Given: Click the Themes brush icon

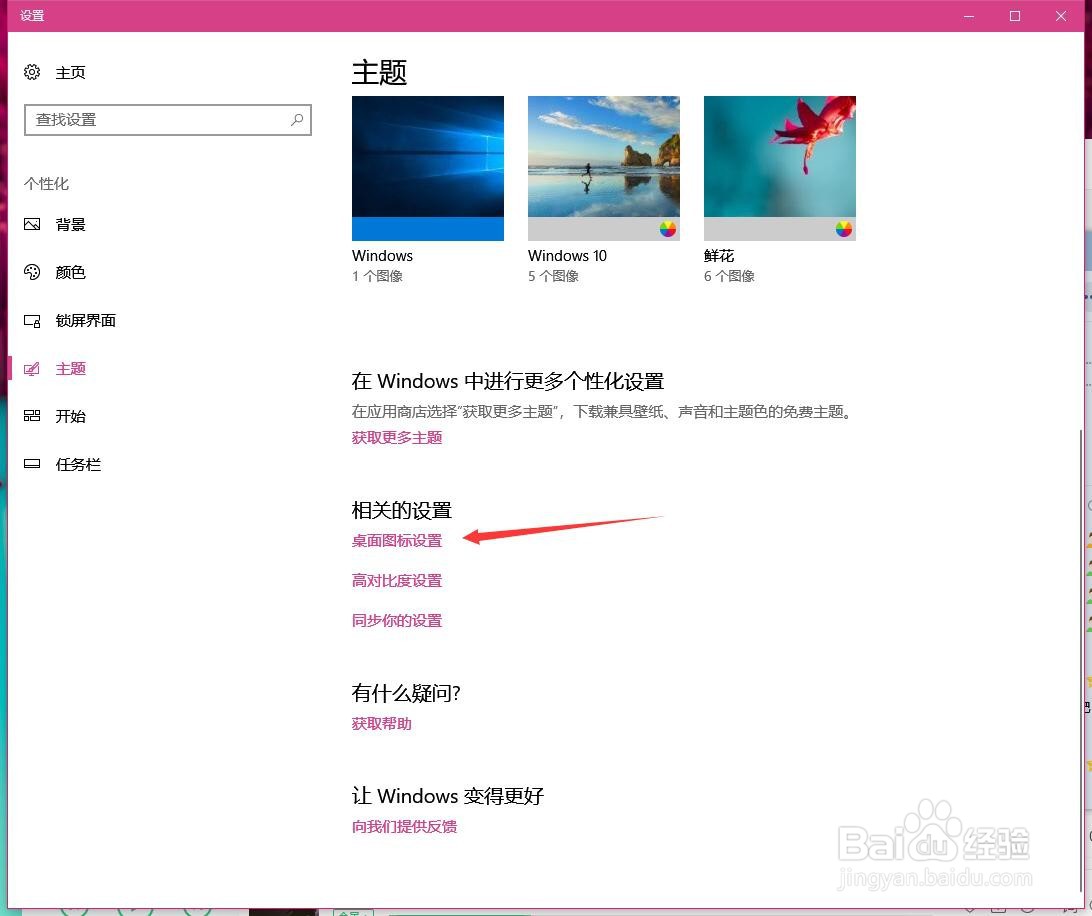Looking at the screenshot, I should [32, 368].
